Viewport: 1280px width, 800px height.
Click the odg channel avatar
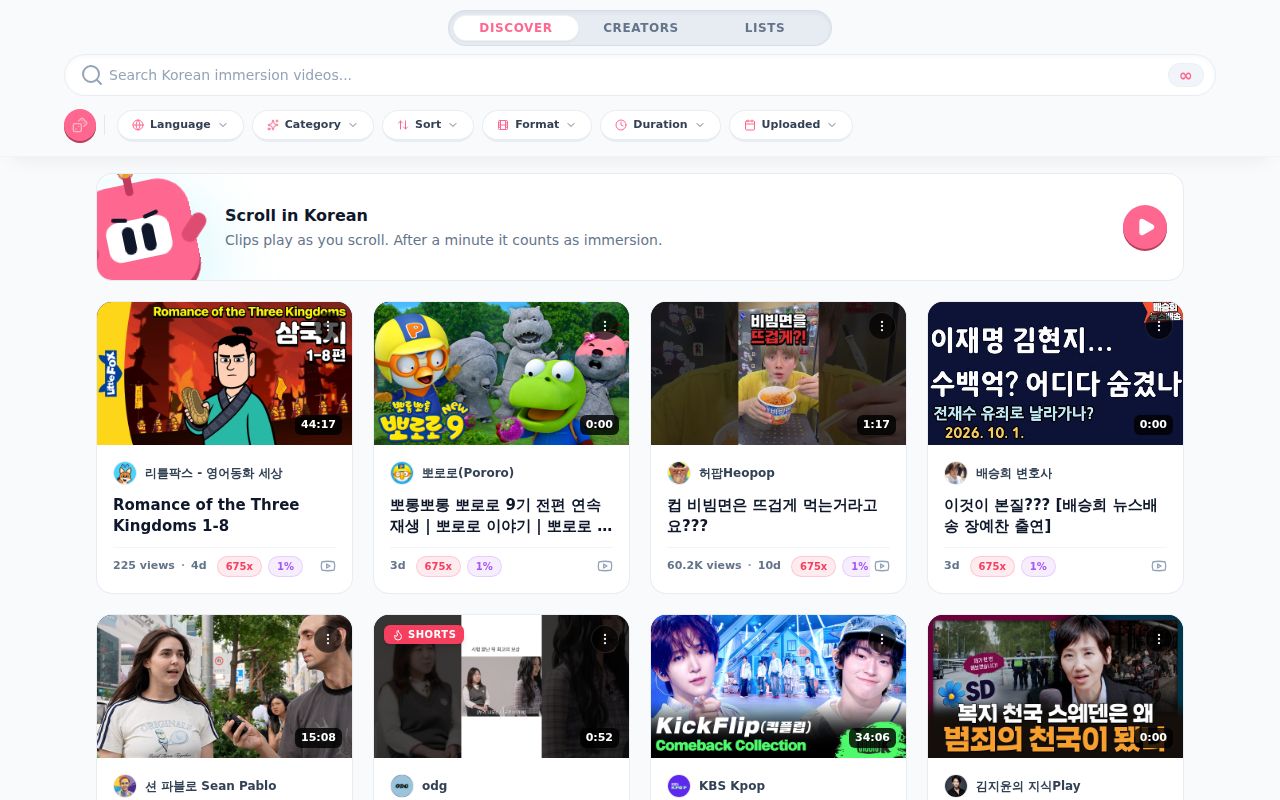click(402, 786)
